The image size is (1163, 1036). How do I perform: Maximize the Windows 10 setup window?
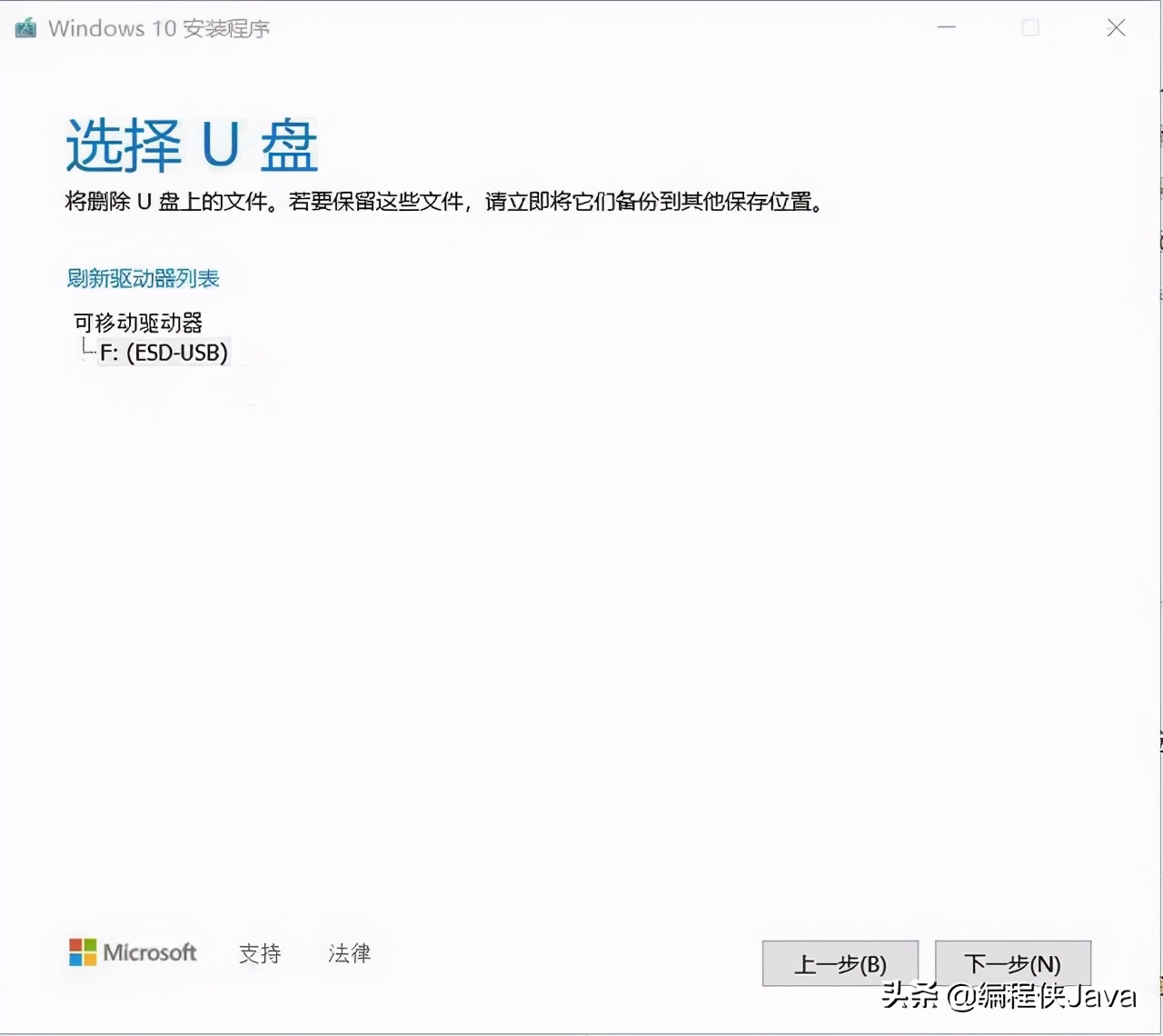tap(1030, 27)
